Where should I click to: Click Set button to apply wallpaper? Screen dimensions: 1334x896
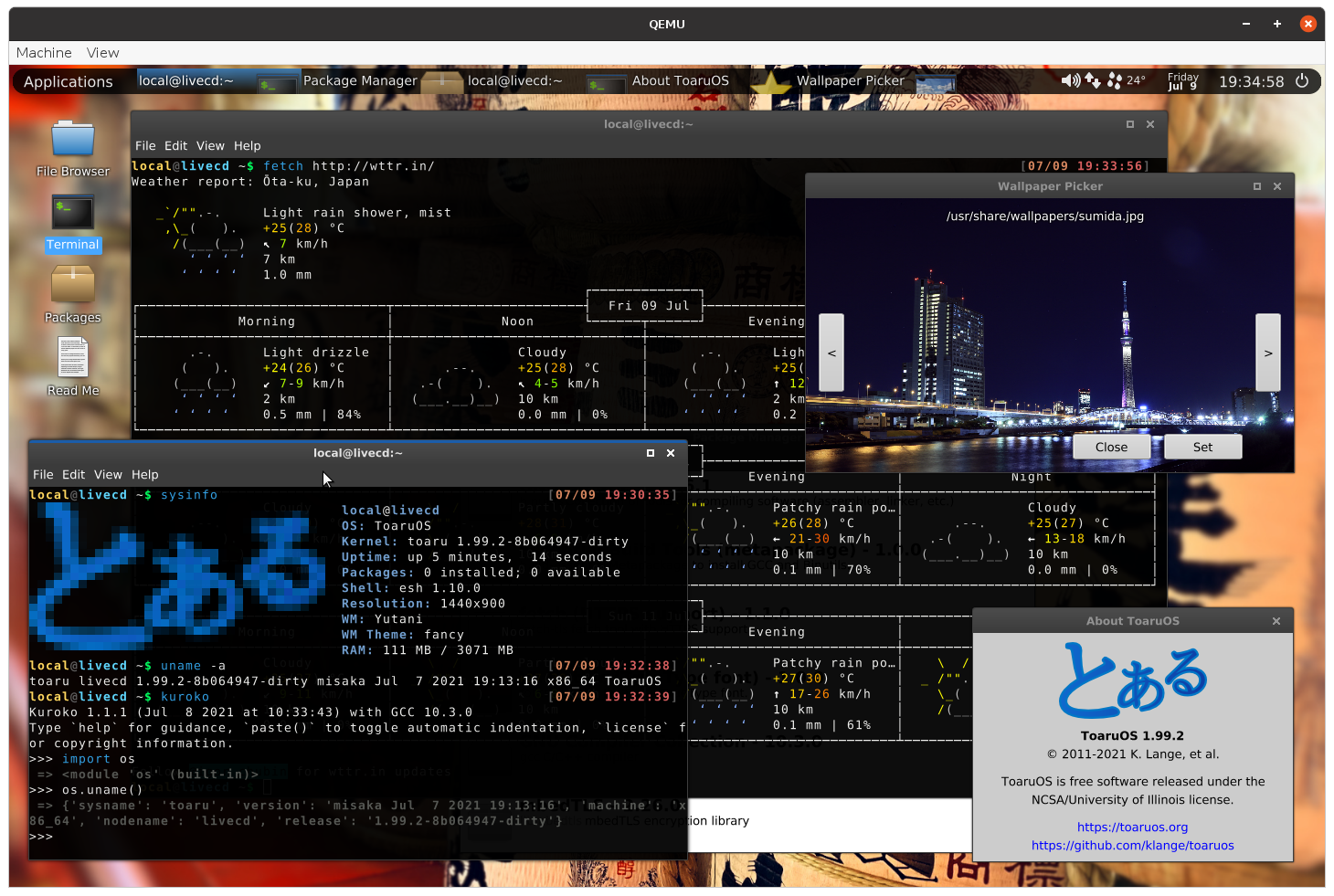coord(1203,447)
